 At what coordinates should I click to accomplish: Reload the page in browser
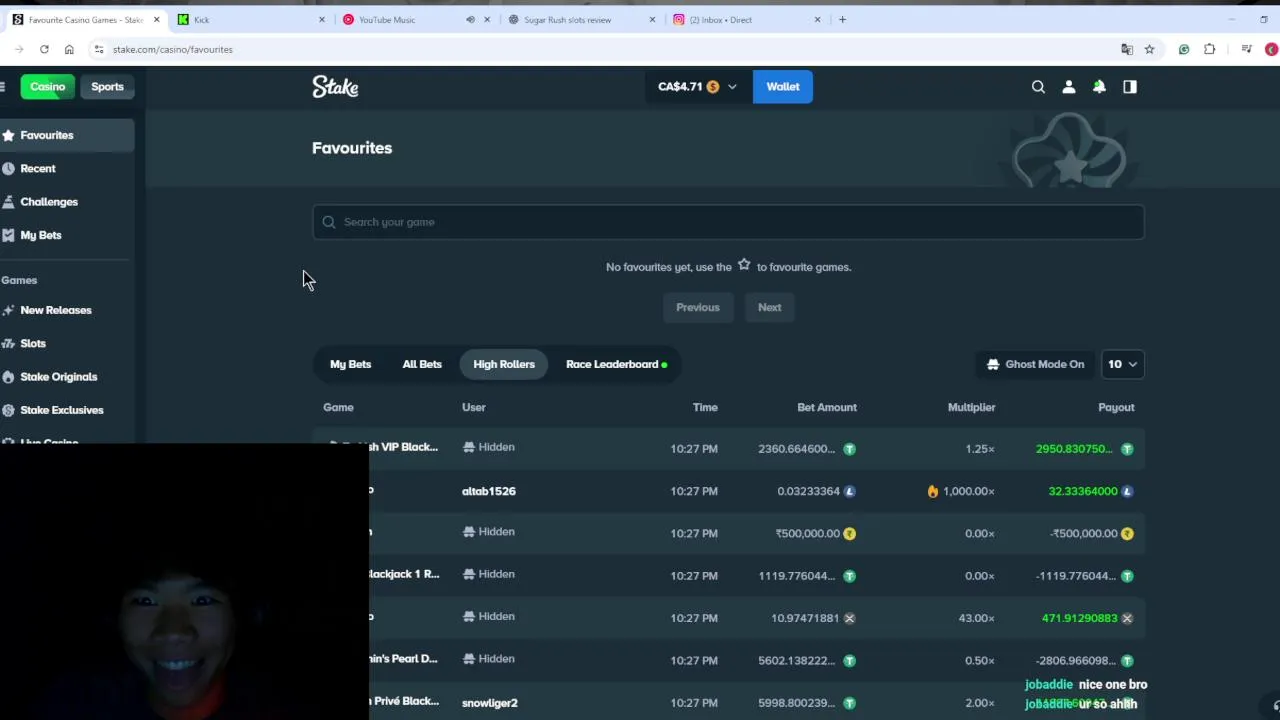pyautogui.click(x=44, y=49)
